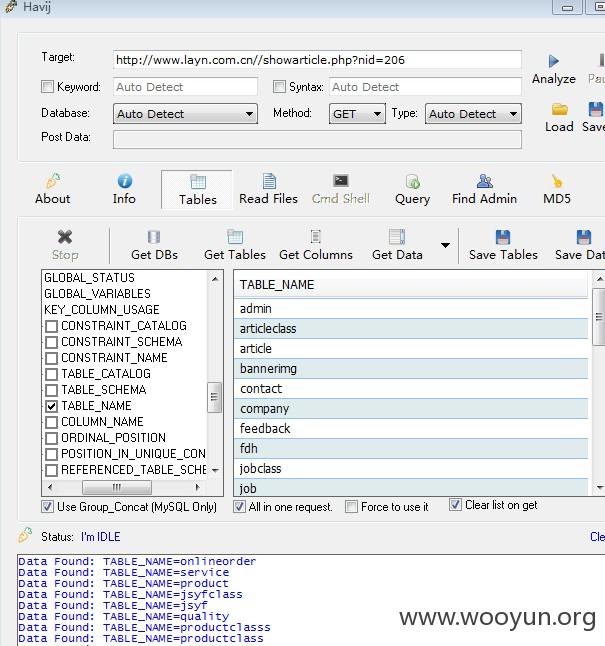Toggle All in one request checkbox
This screenshot has height=646, width=605.
click(x=239, y=506)
